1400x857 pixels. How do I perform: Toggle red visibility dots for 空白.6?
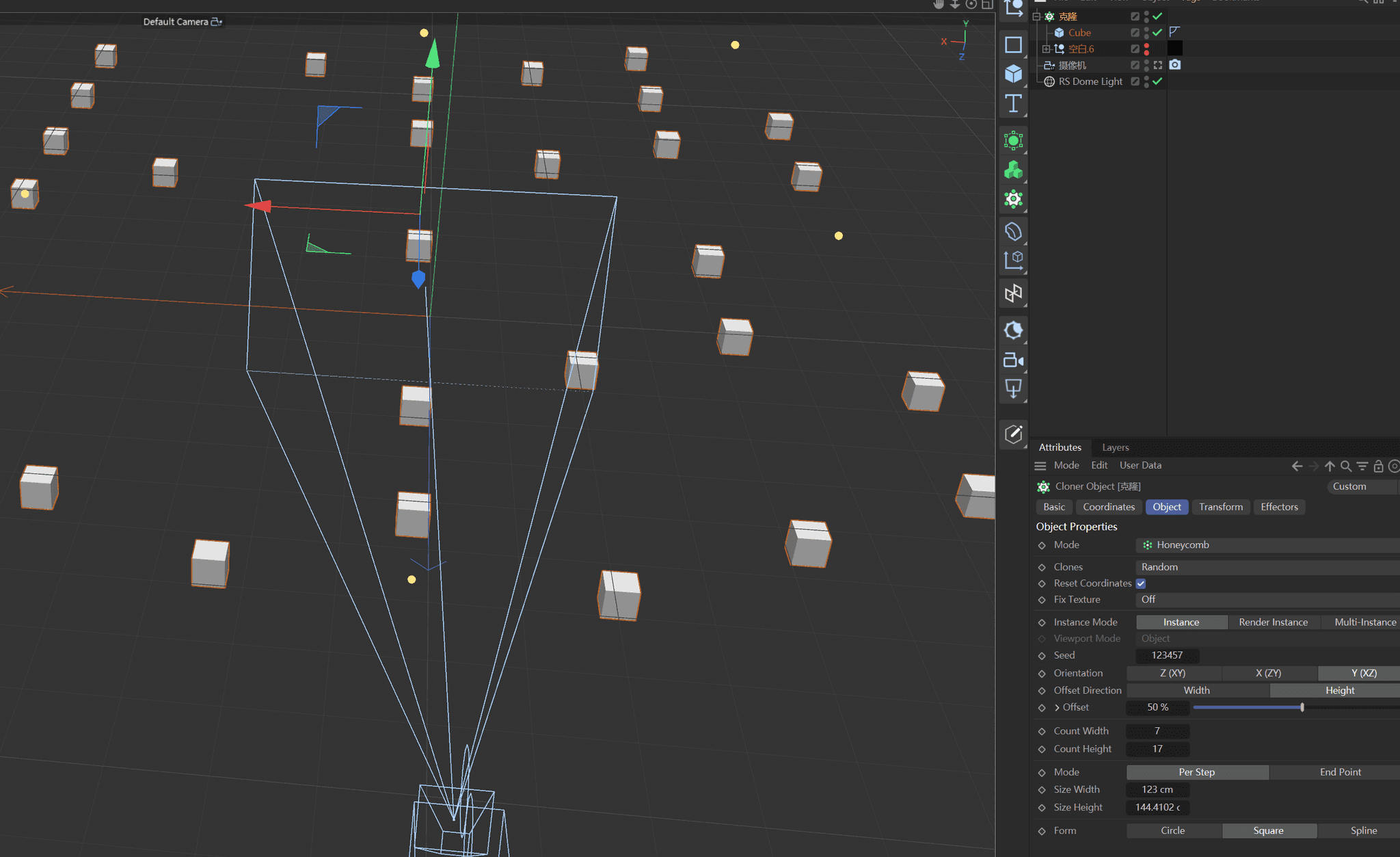coord(1146,49)
